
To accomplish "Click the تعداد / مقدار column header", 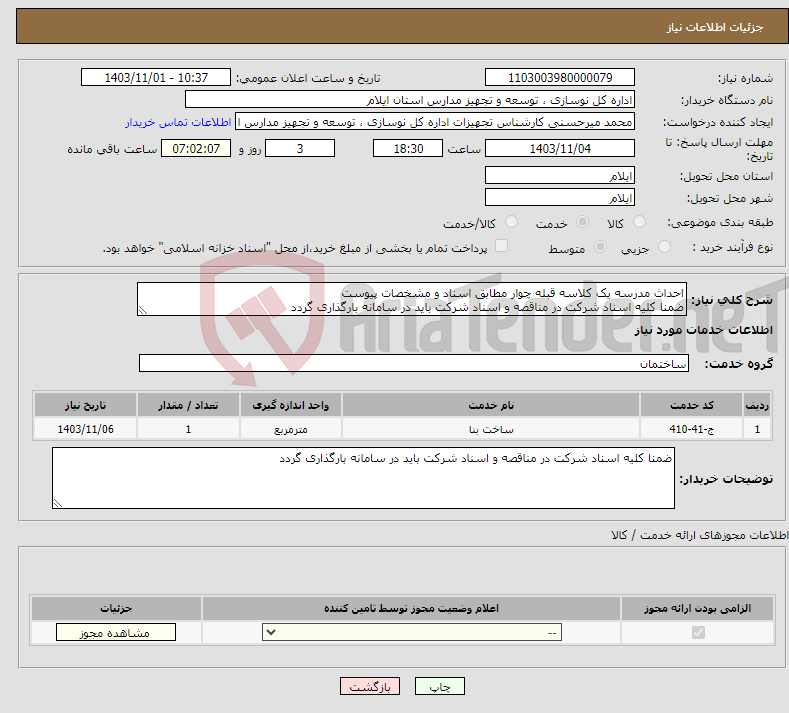I will point(188,405).
